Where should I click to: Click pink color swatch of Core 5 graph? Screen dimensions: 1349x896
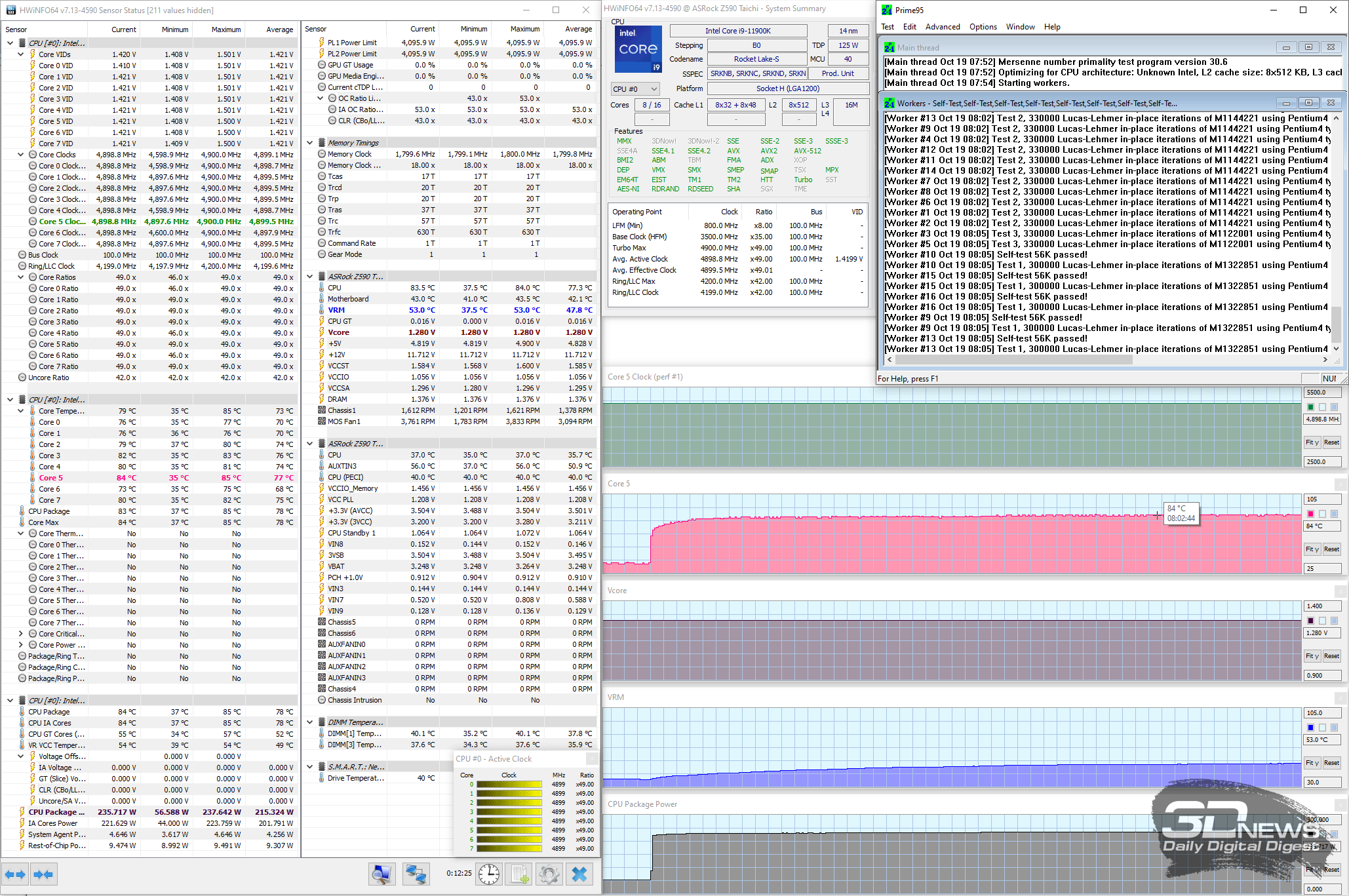(x=1311, y=514)
